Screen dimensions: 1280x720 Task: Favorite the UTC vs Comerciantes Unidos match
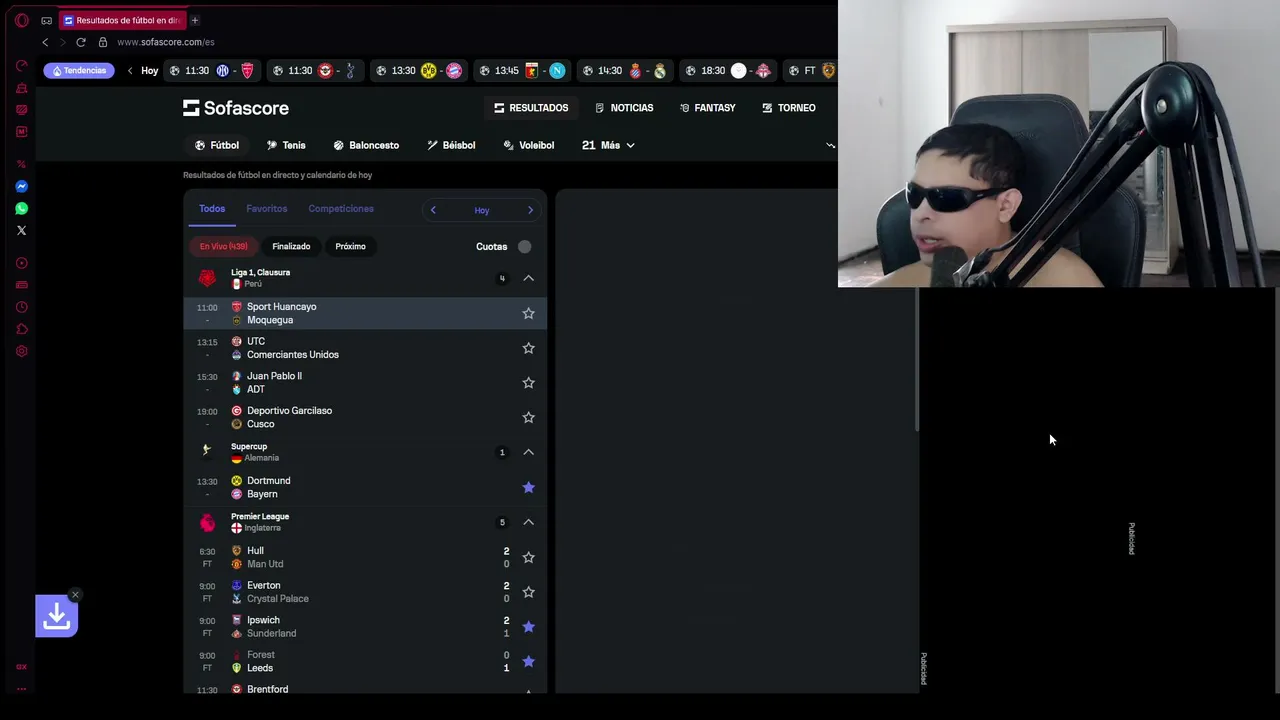[528, 348]
